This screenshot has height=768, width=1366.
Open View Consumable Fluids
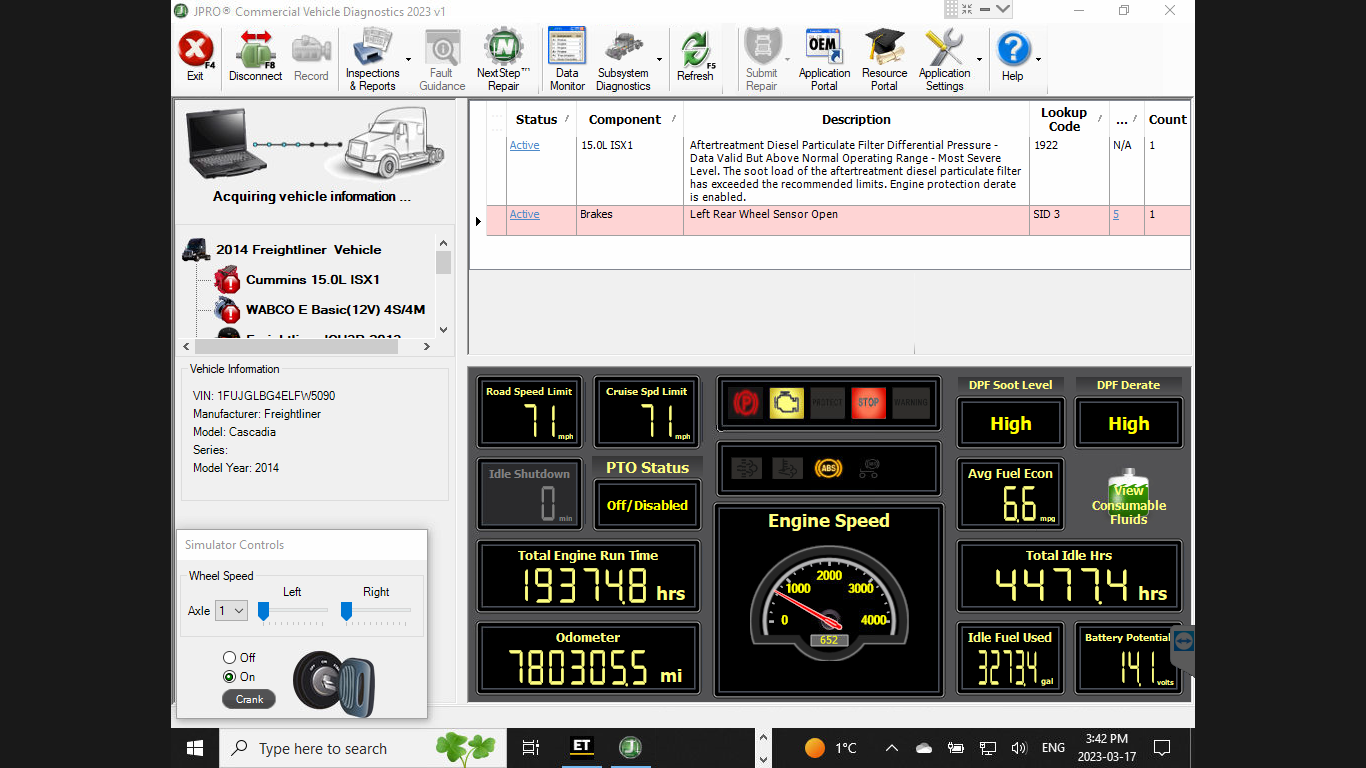[1130, 495]
